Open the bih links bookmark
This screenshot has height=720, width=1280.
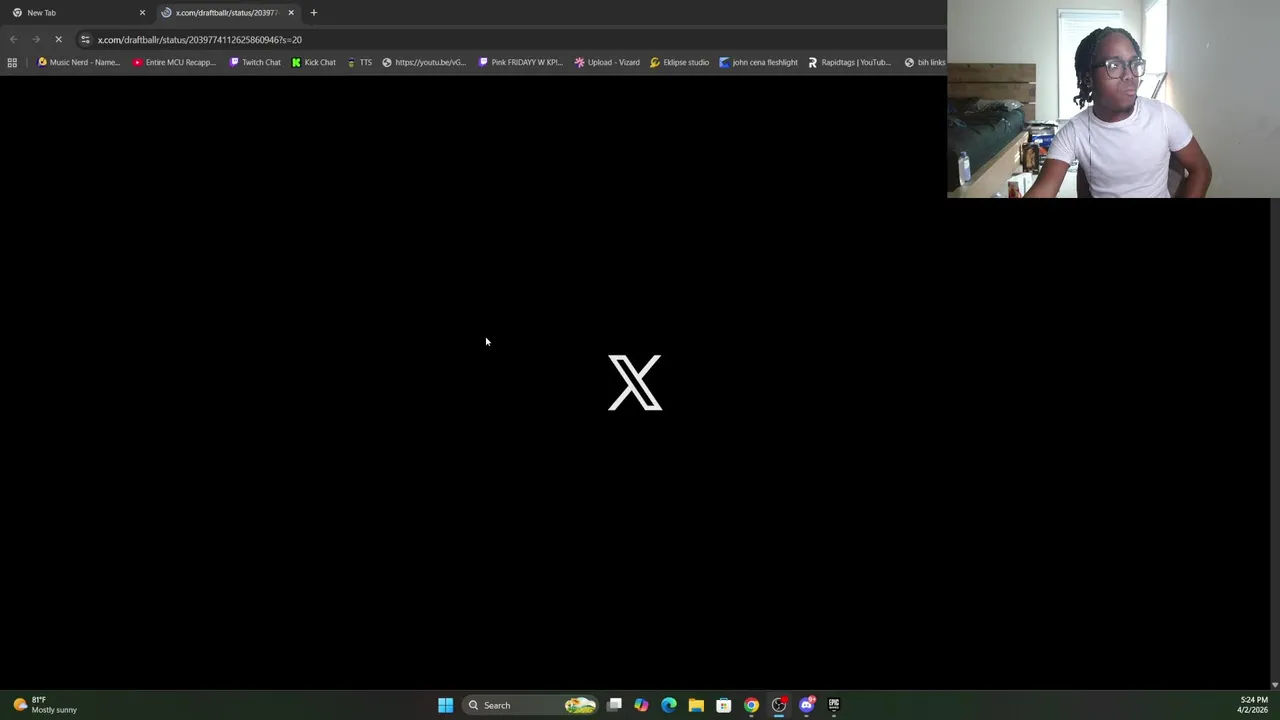924,62
